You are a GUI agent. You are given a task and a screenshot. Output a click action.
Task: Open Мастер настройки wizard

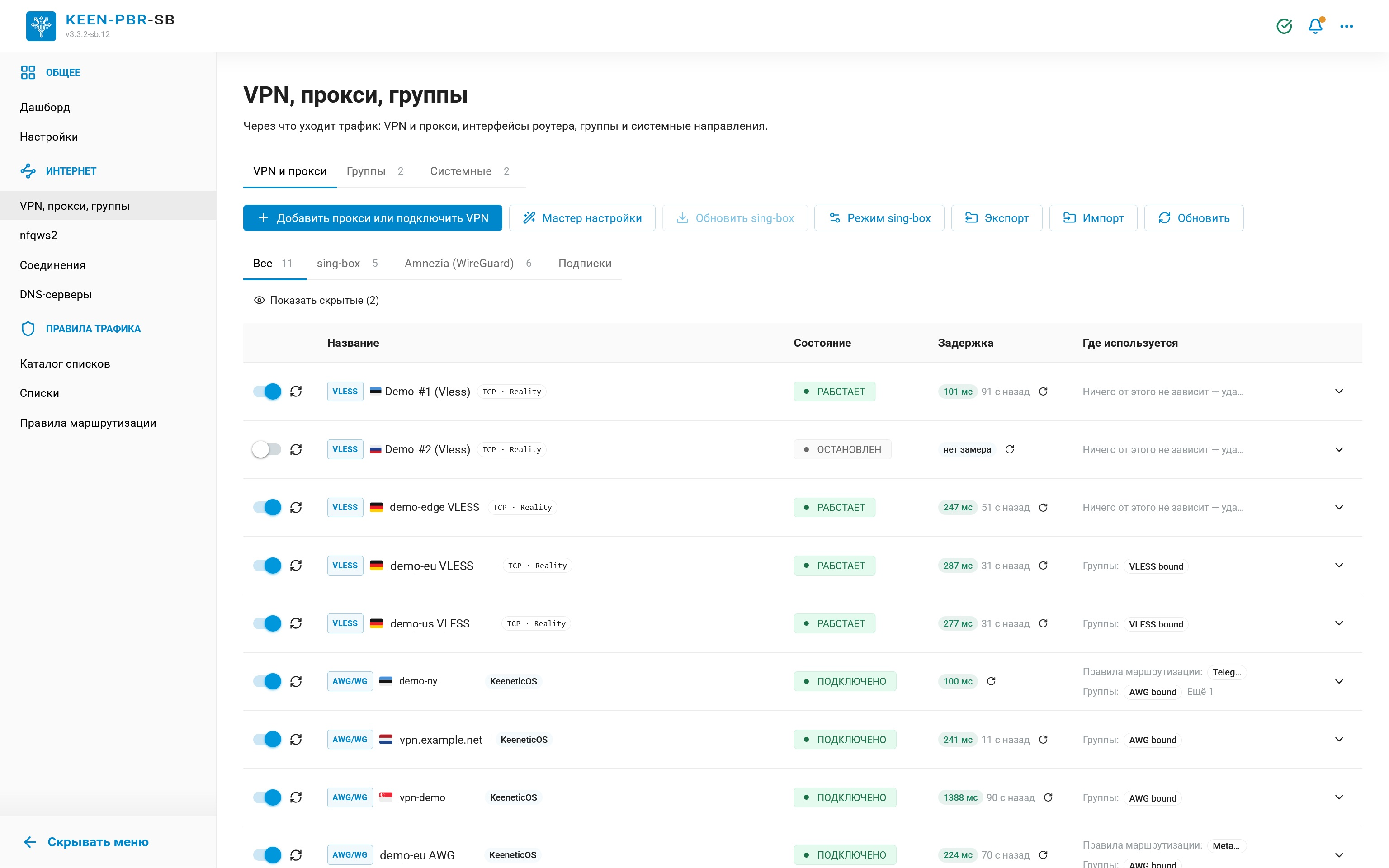click(582, 217)
